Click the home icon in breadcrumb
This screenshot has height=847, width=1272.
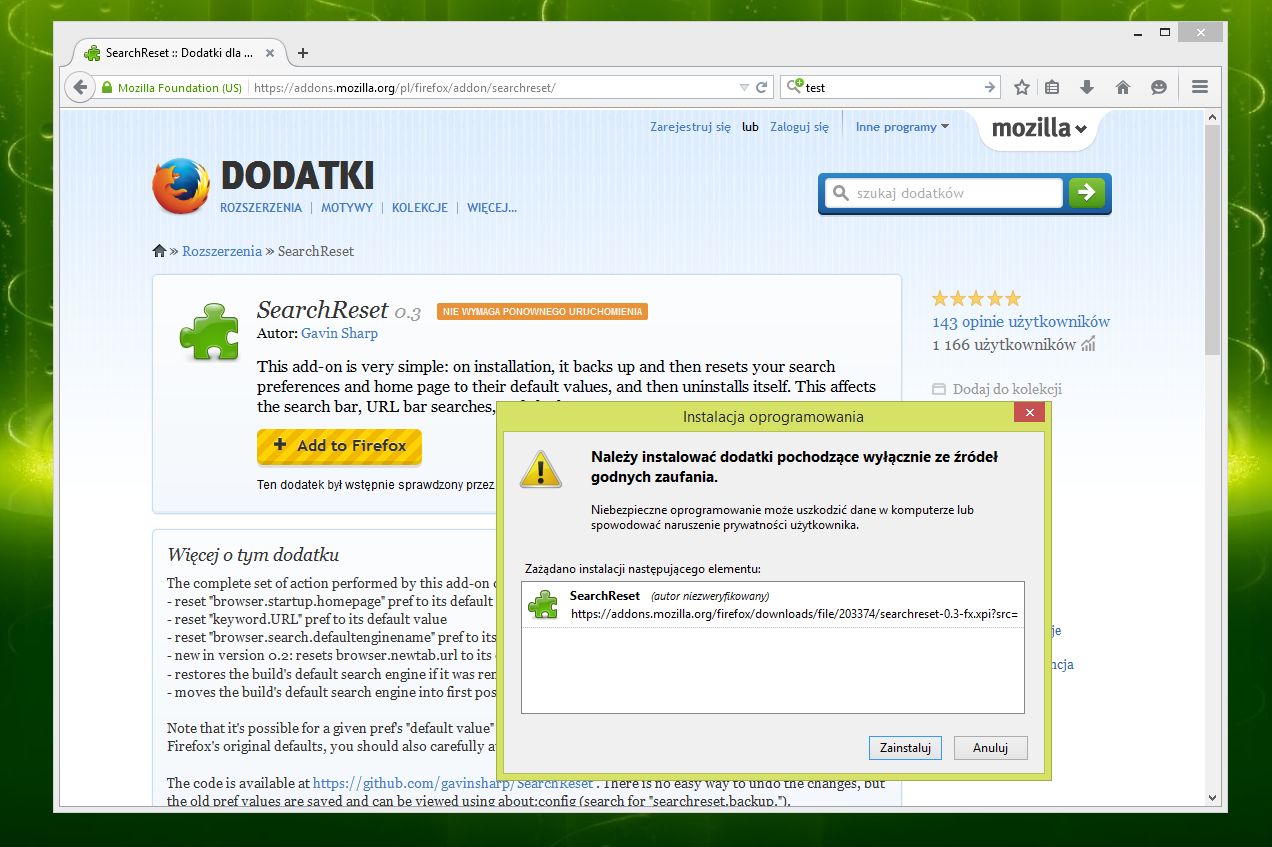pos(159,251)
